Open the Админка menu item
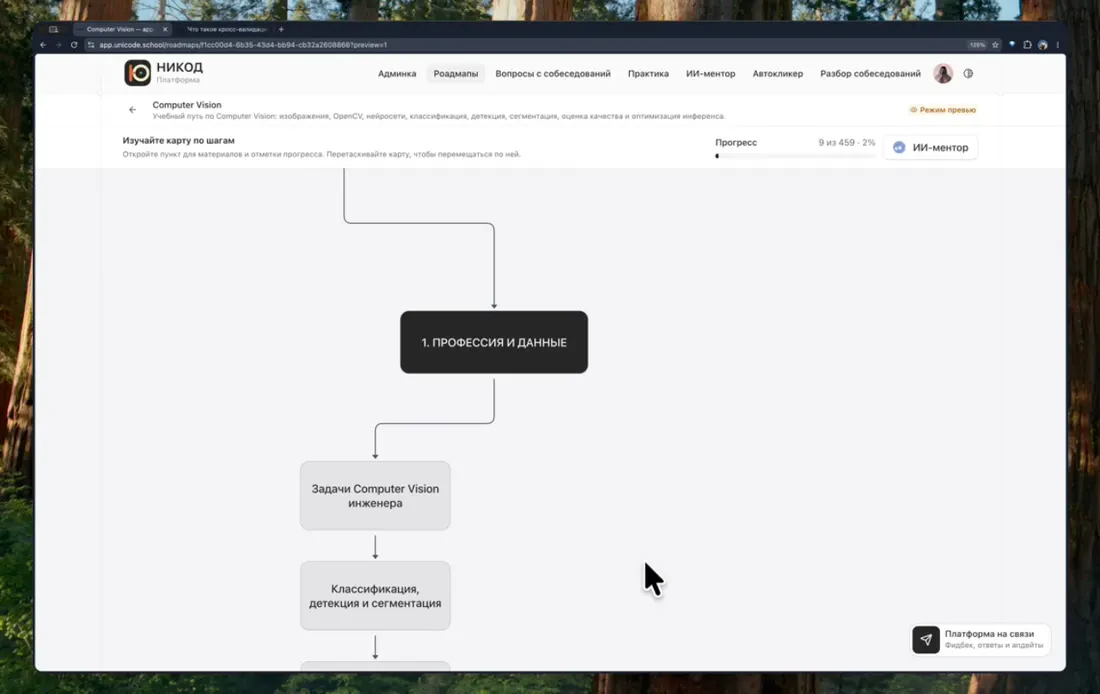The image size is (1100, 694). [397, 74]
